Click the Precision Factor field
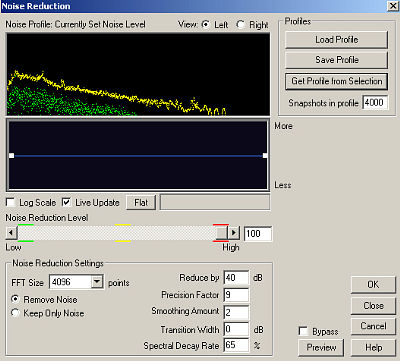This screenshot has width=400, height=361. pos(236,295)
